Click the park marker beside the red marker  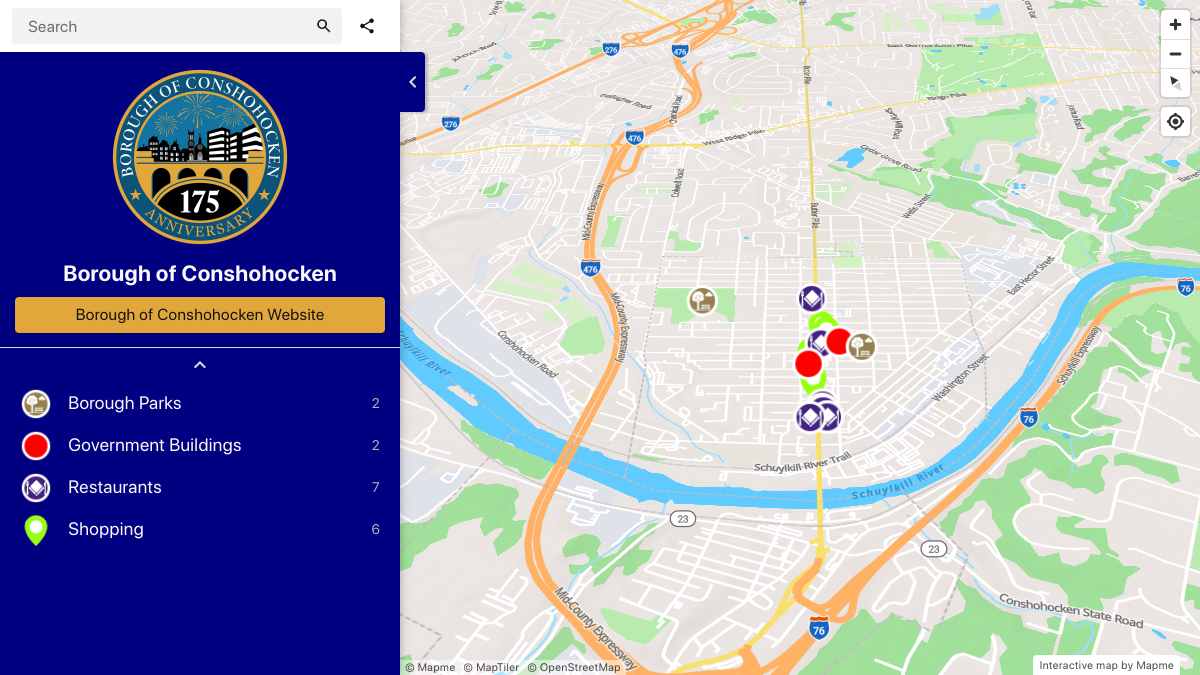pos(861,347)
